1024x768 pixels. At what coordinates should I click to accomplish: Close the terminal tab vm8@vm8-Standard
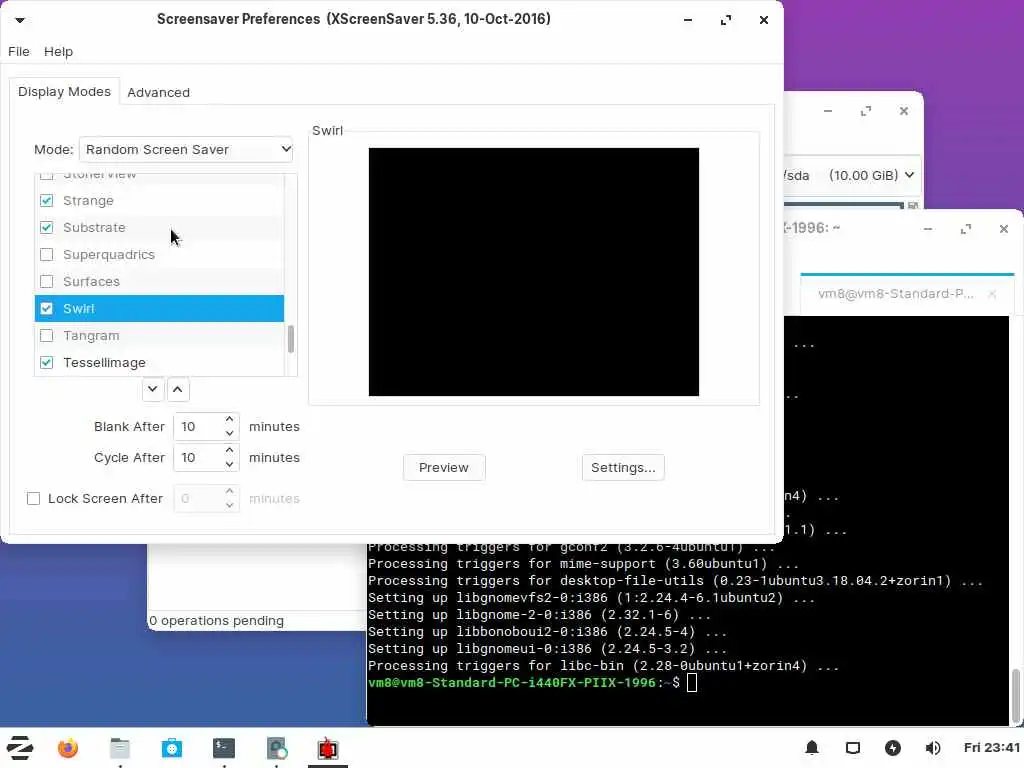point(992,294)
